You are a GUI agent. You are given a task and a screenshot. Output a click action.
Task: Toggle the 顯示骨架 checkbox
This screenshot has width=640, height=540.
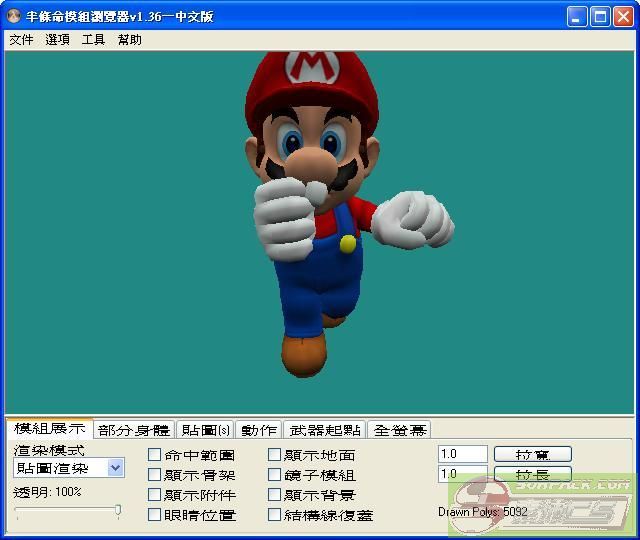point(155,475)
